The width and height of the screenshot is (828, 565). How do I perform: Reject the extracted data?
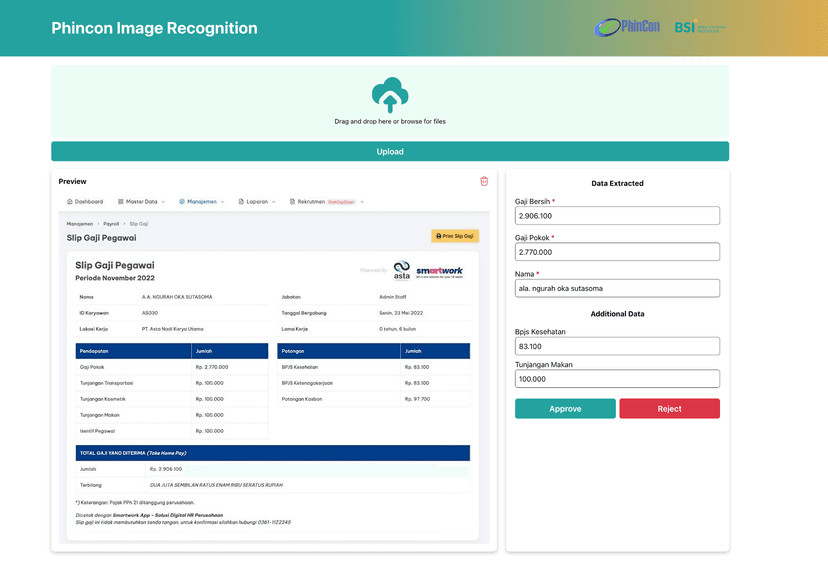[x=669, y=409]
